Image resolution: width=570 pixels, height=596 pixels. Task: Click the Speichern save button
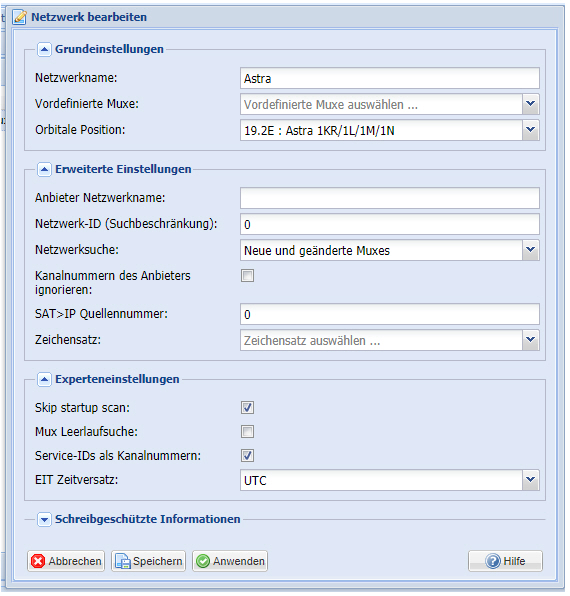coord(148,561)
